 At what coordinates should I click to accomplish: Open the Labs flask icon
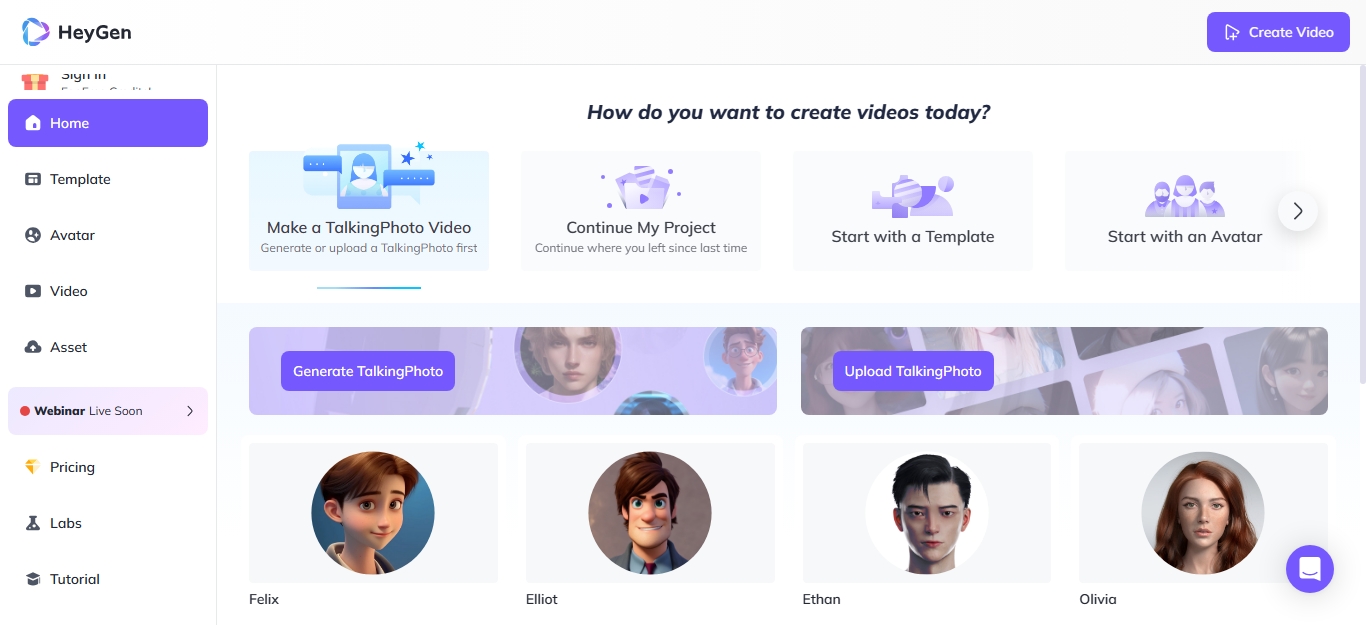(x=33, y=523)
